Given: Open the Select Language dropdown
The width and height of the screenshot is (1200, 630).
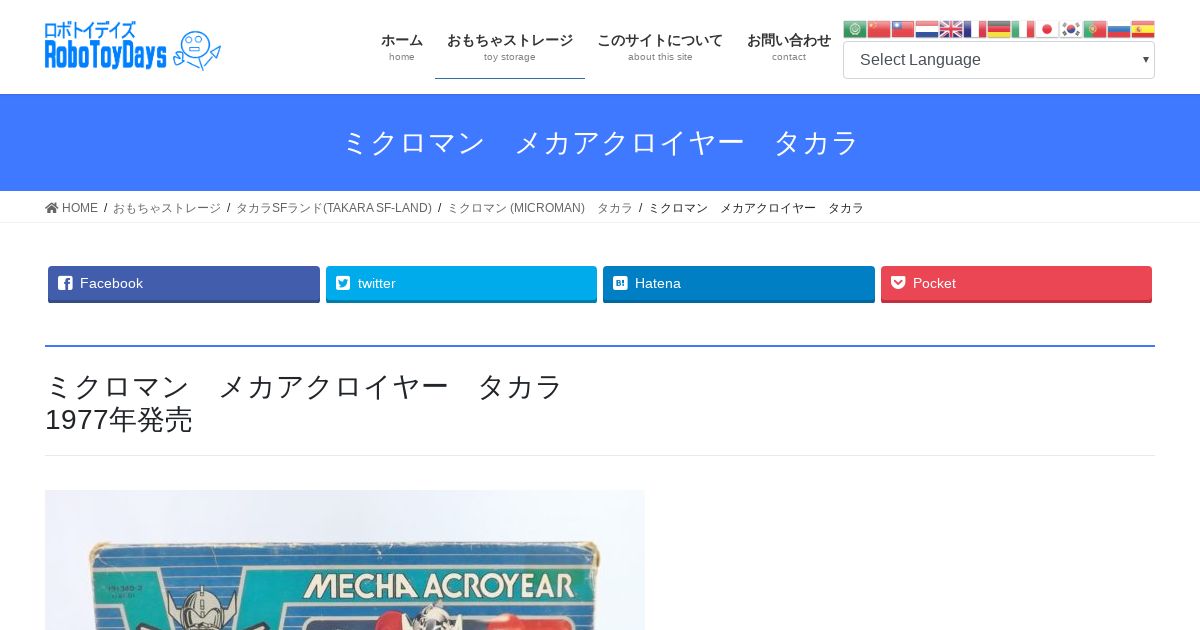Looking at the screenshot, I should [999, 60].
